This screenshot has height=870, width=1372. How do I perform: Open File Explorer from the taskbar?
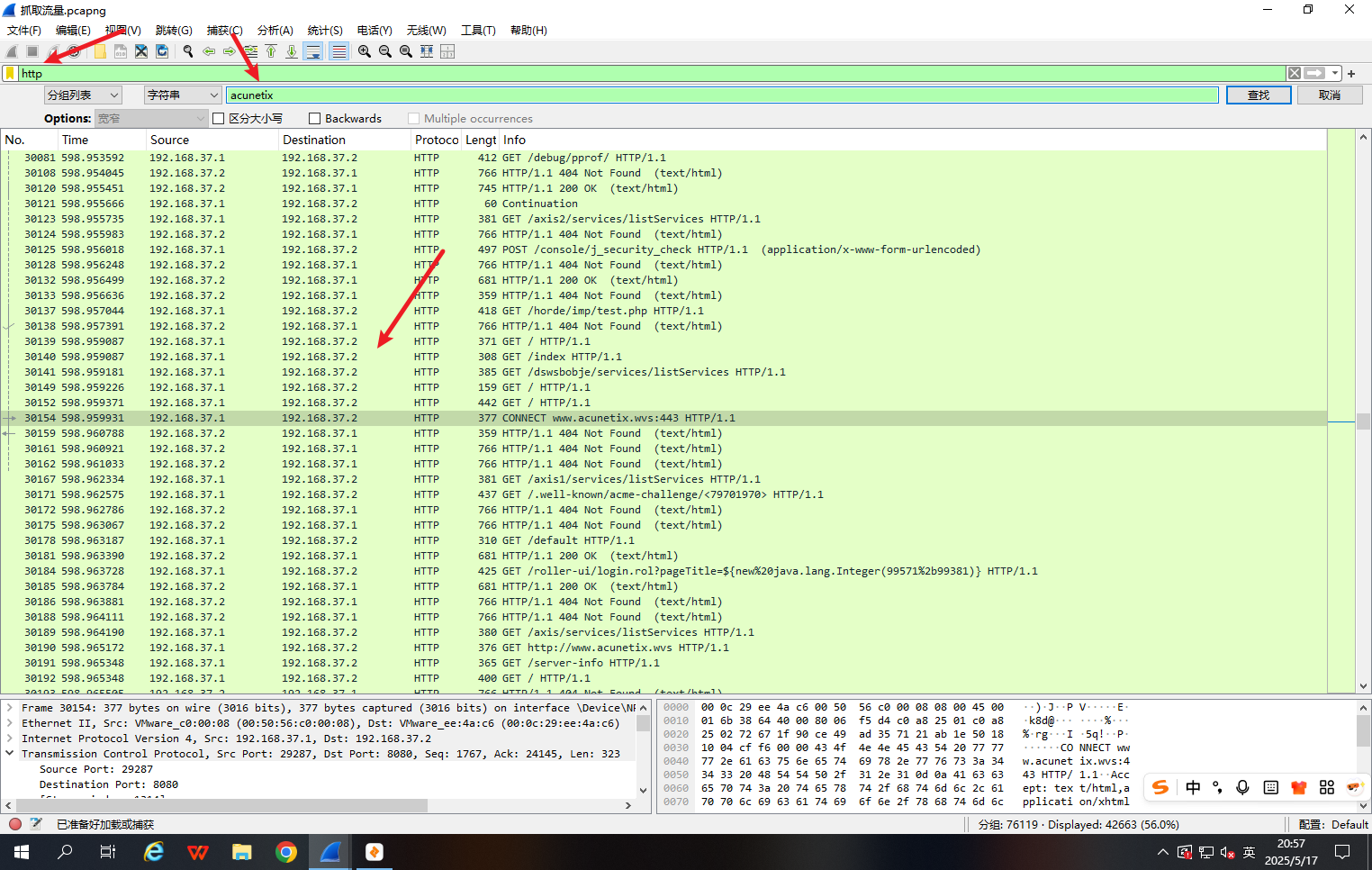242,852
